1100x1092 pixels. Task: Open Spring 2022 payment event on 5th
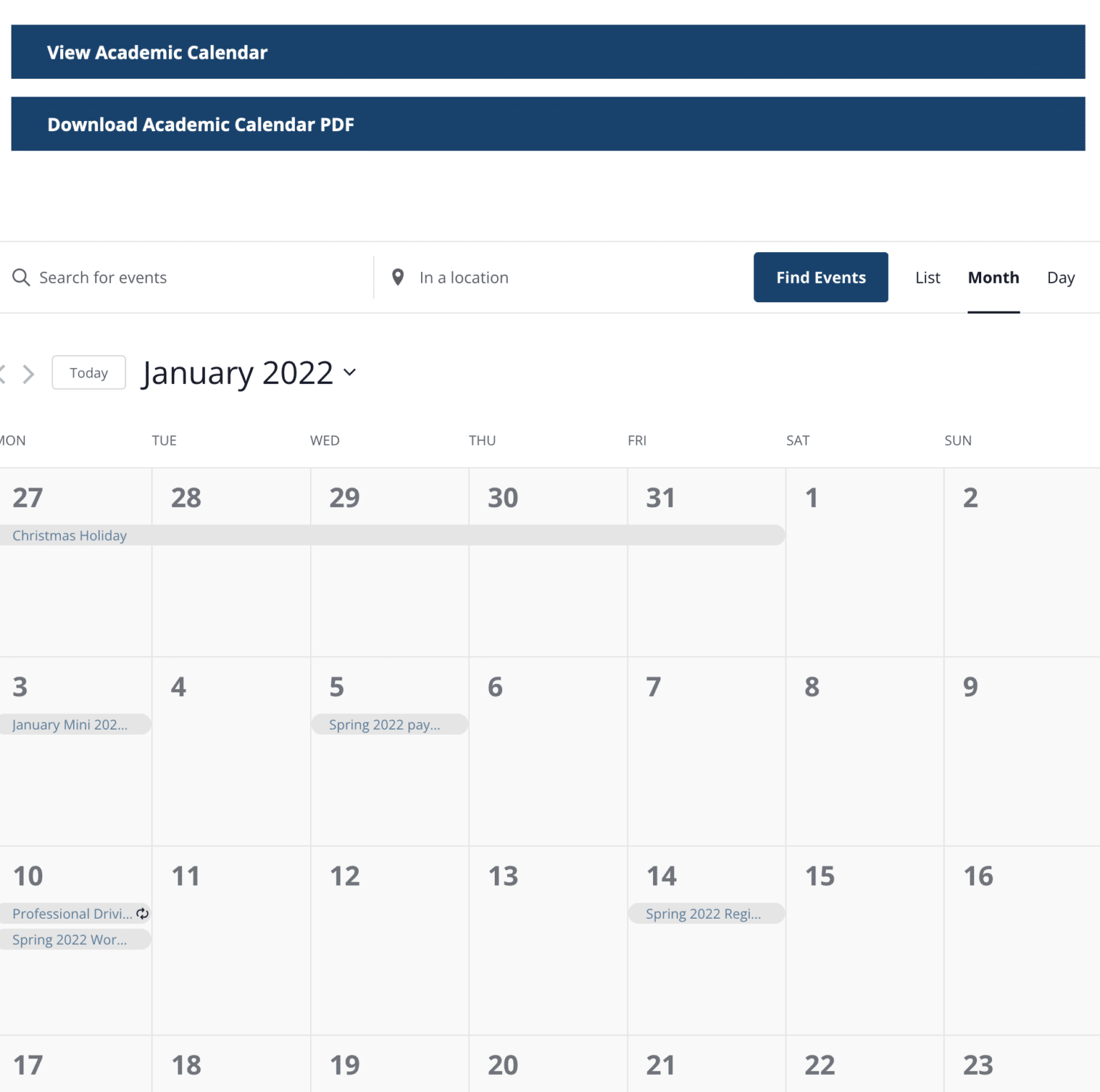pyautogui.click(x=385, y=725)
